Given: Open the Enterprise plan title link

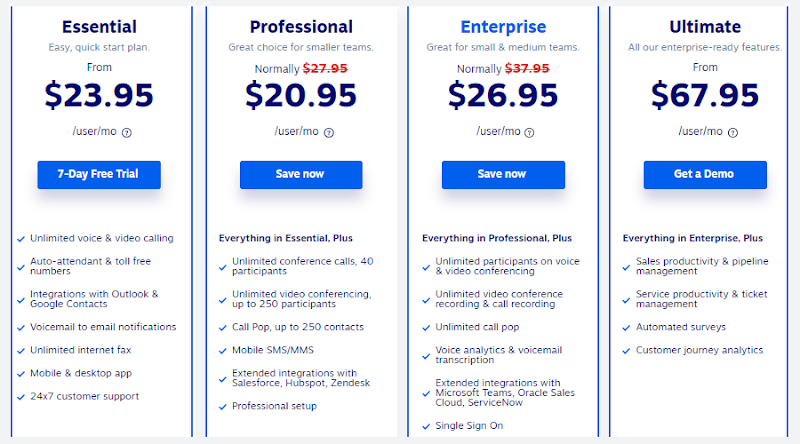Looking at the screenshot, I should (x=503, y=27).
